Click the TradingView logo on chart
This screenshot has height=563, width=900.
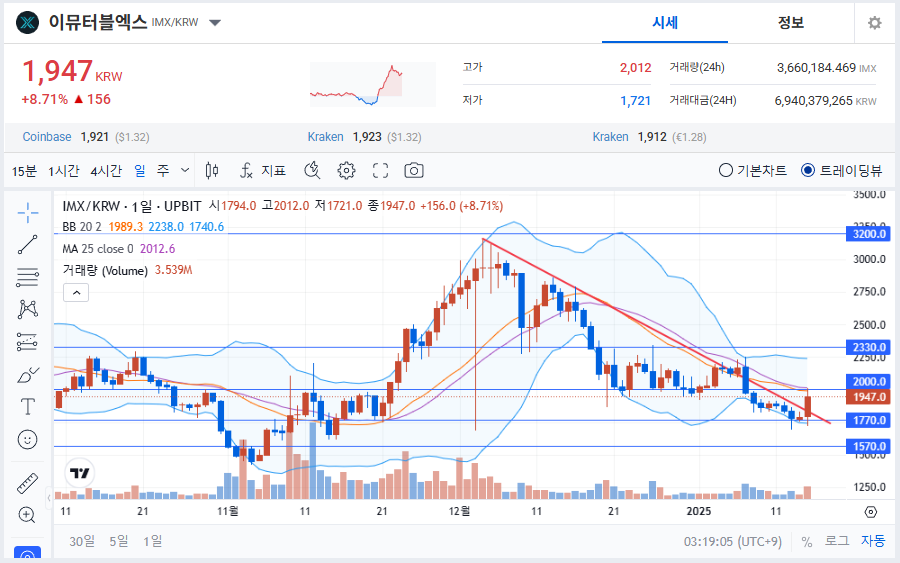[80, 473]
